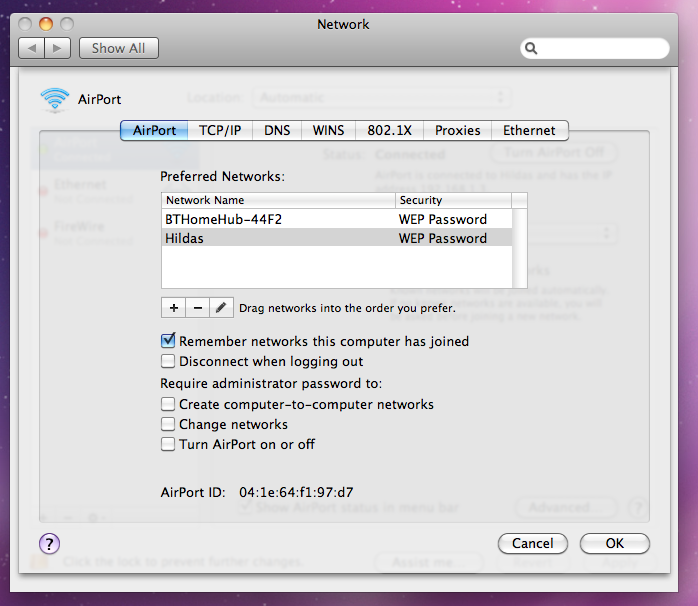Image resolution: width=698 pixels, height=606 pixels.
Task: Edit the selected network using the pencil icon
Action: pos(221,308)
